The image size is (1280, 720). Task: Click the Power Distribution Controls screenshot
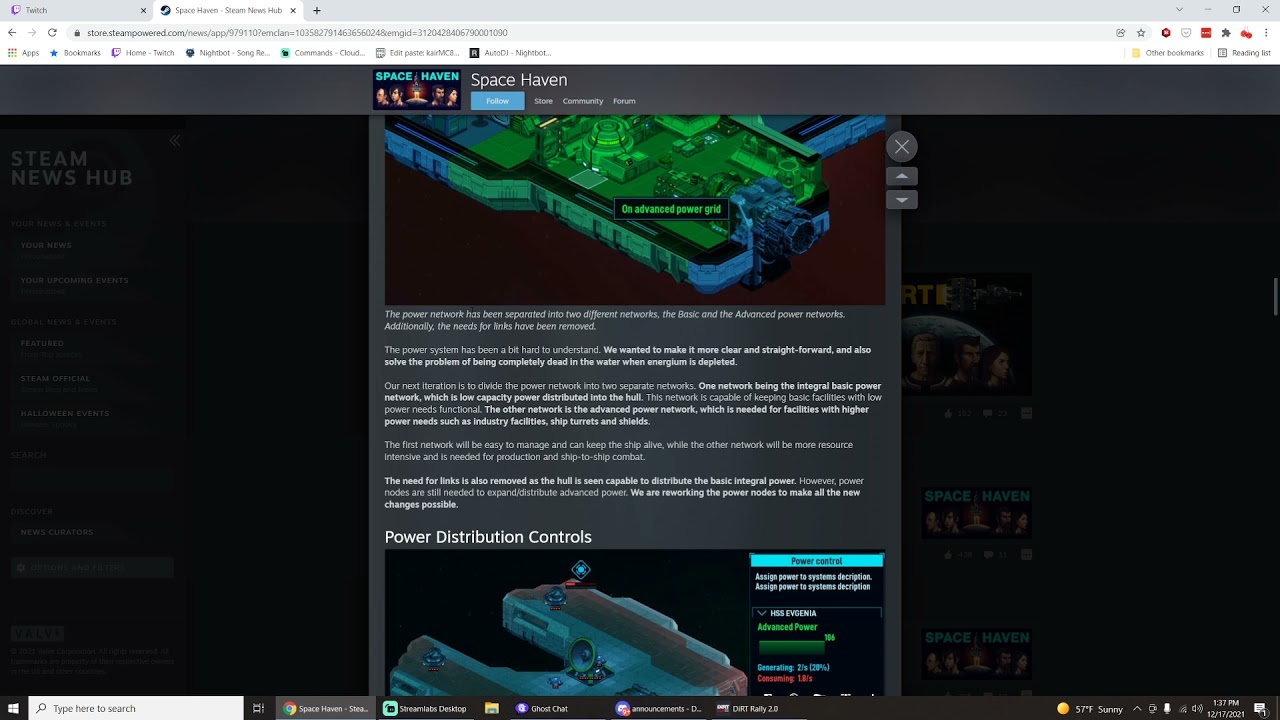[635, 623]
